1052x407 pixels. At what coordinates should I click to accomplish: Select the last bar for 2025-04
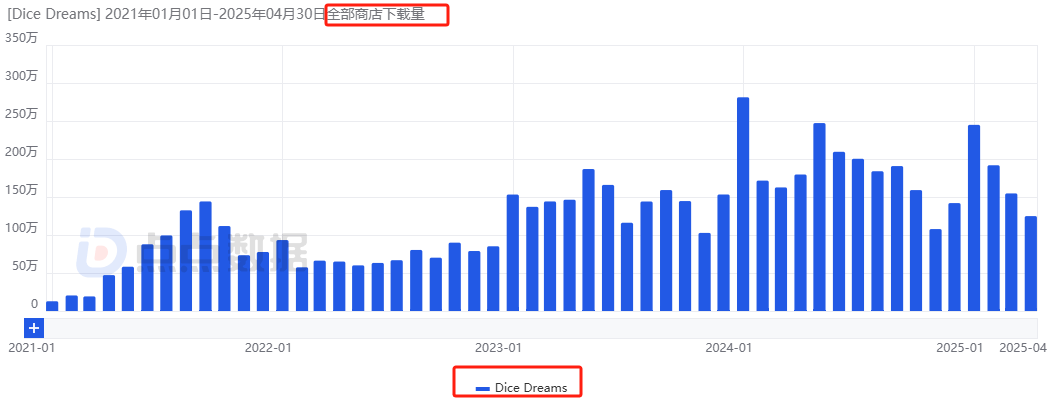pyautogui.click(x=1031, y=264)
